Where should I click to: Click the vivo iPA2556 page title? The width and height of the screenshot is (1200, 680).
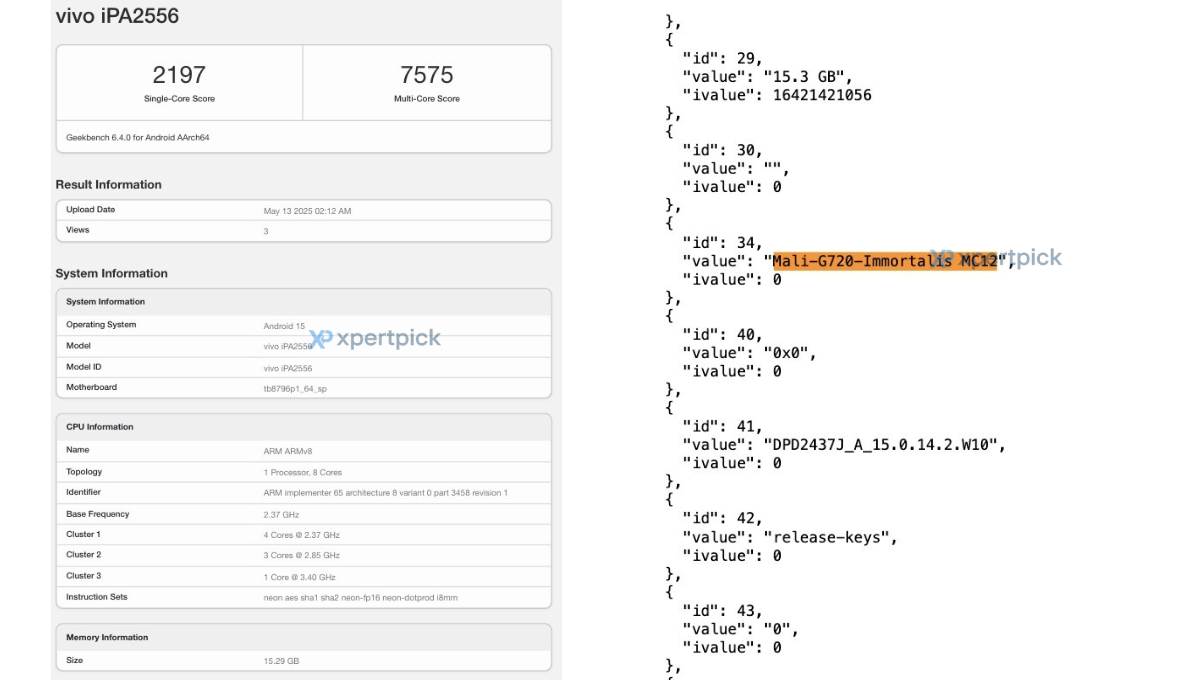[117, 16]
